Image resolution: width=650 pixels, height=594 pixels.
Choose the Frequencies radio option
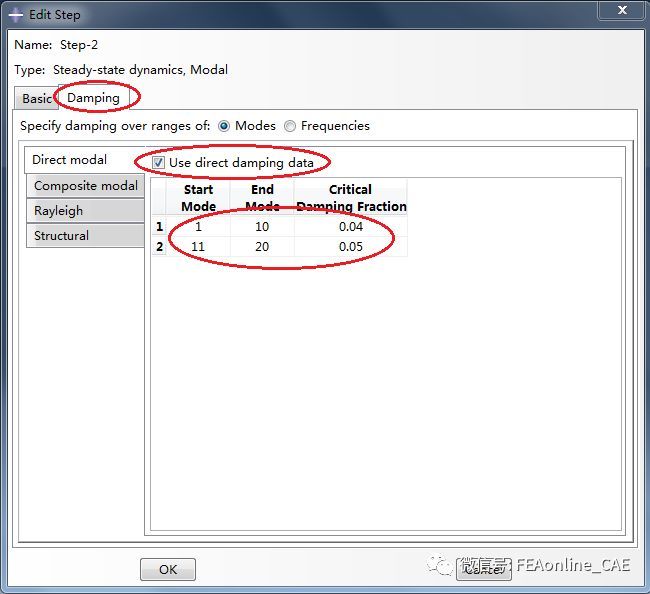click(290, 126)
